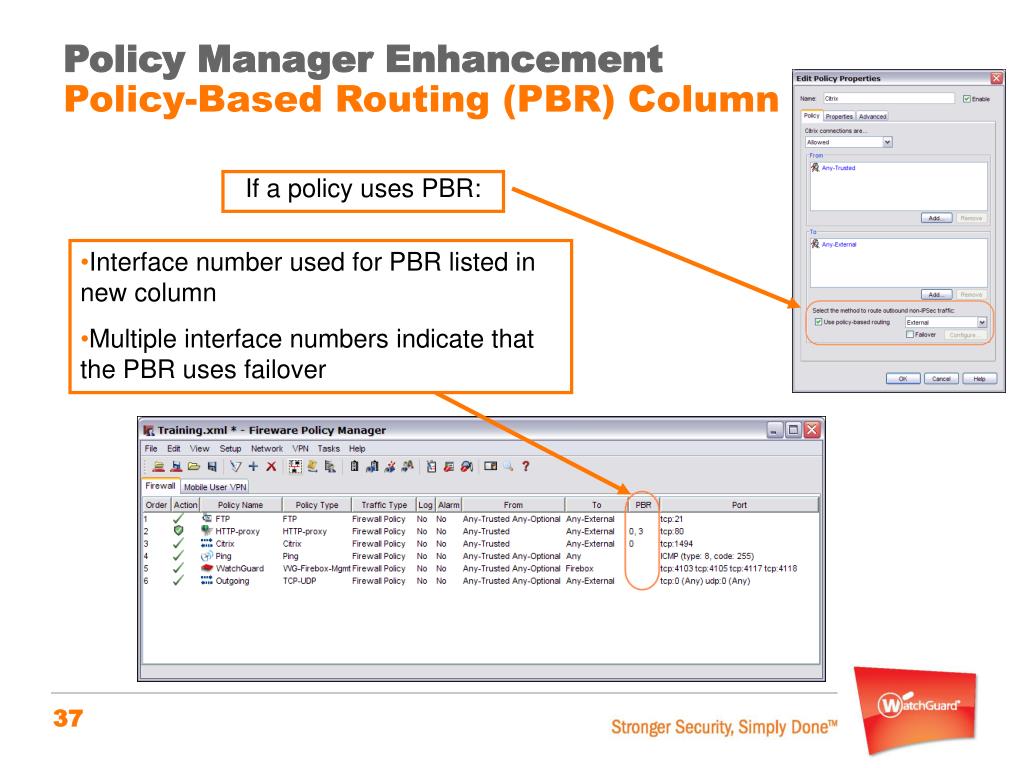The width and height of the screenshot is (1024, 768).
Task: Click the magnifying glass toolbar icon
Action: coord(508,466)
